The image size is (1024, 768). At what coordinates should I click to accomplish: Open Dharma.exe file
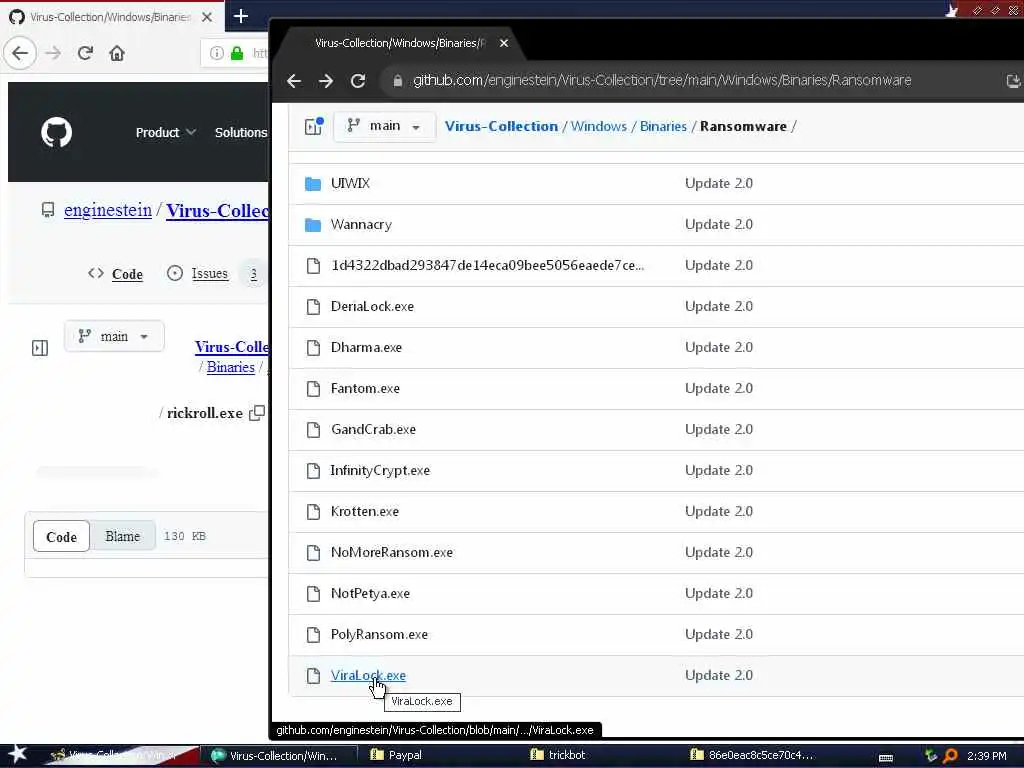366,347
